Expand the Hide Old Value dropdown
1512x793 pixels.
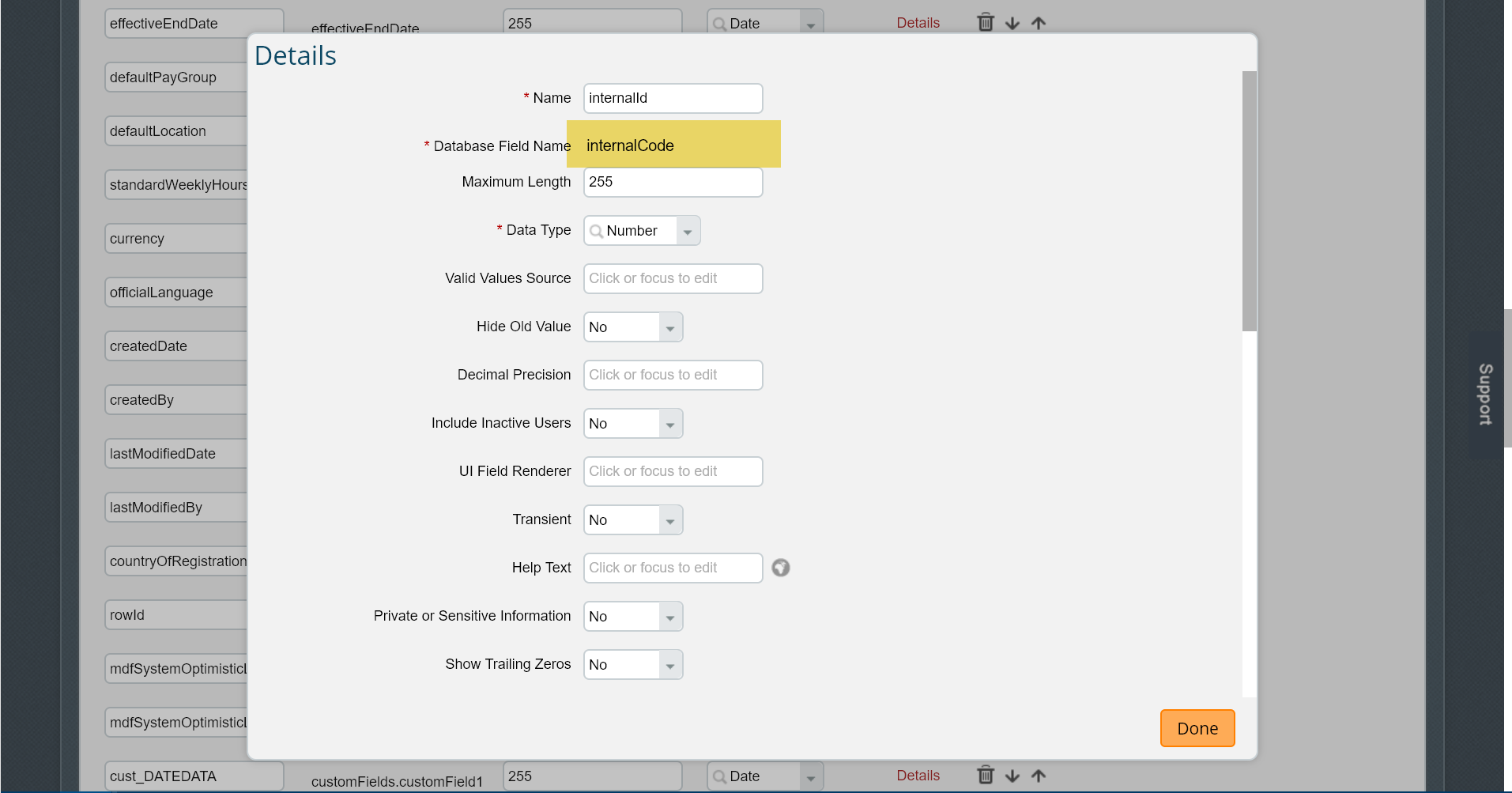670,327
